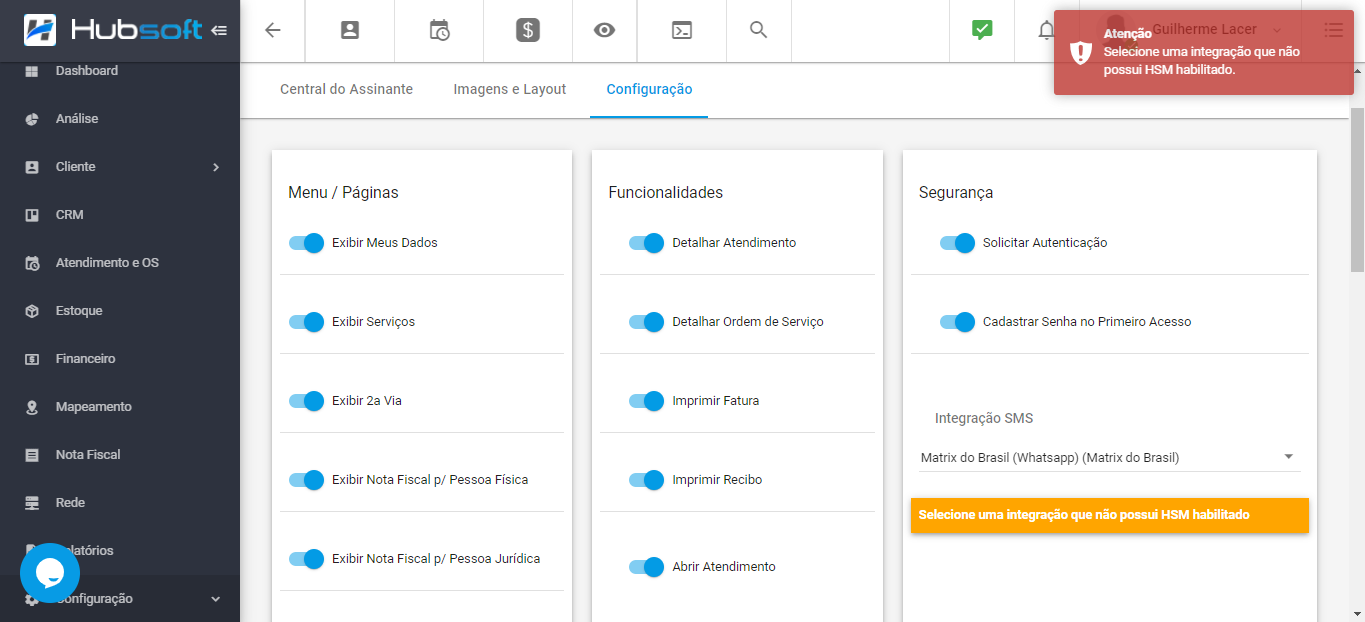Image resolution: width=1365 pixels, height=622 pixels.
Task: Toggle Detalhar Ordem de Serviço
Action: click(646, 322)
